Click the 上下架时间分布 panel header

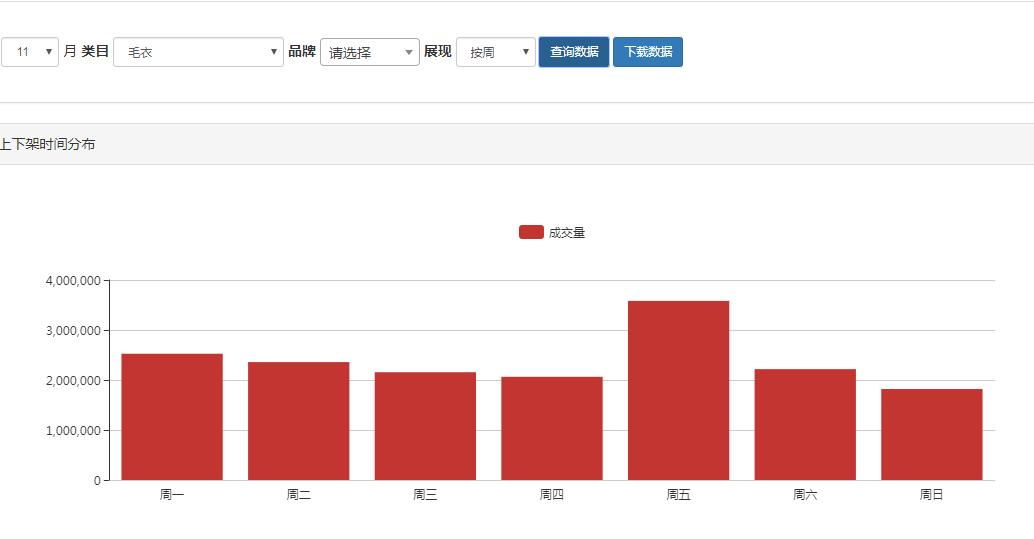coord(48,145)
